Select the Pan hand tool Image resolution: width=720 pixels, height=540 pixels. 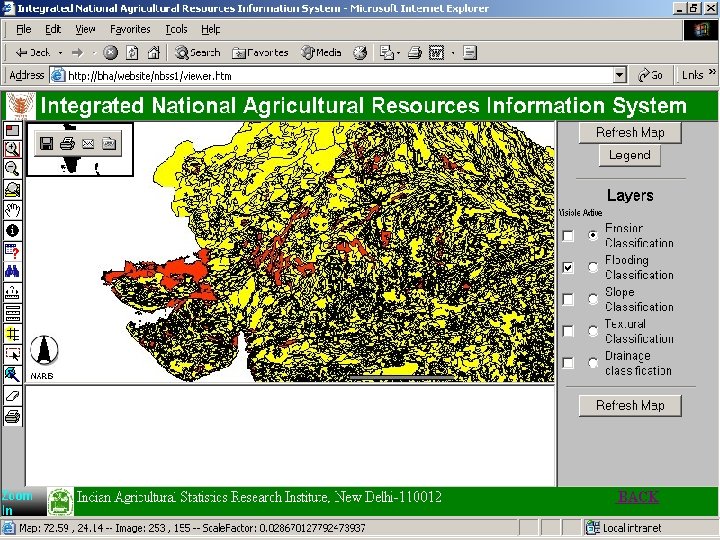click(x=12, y=210)
